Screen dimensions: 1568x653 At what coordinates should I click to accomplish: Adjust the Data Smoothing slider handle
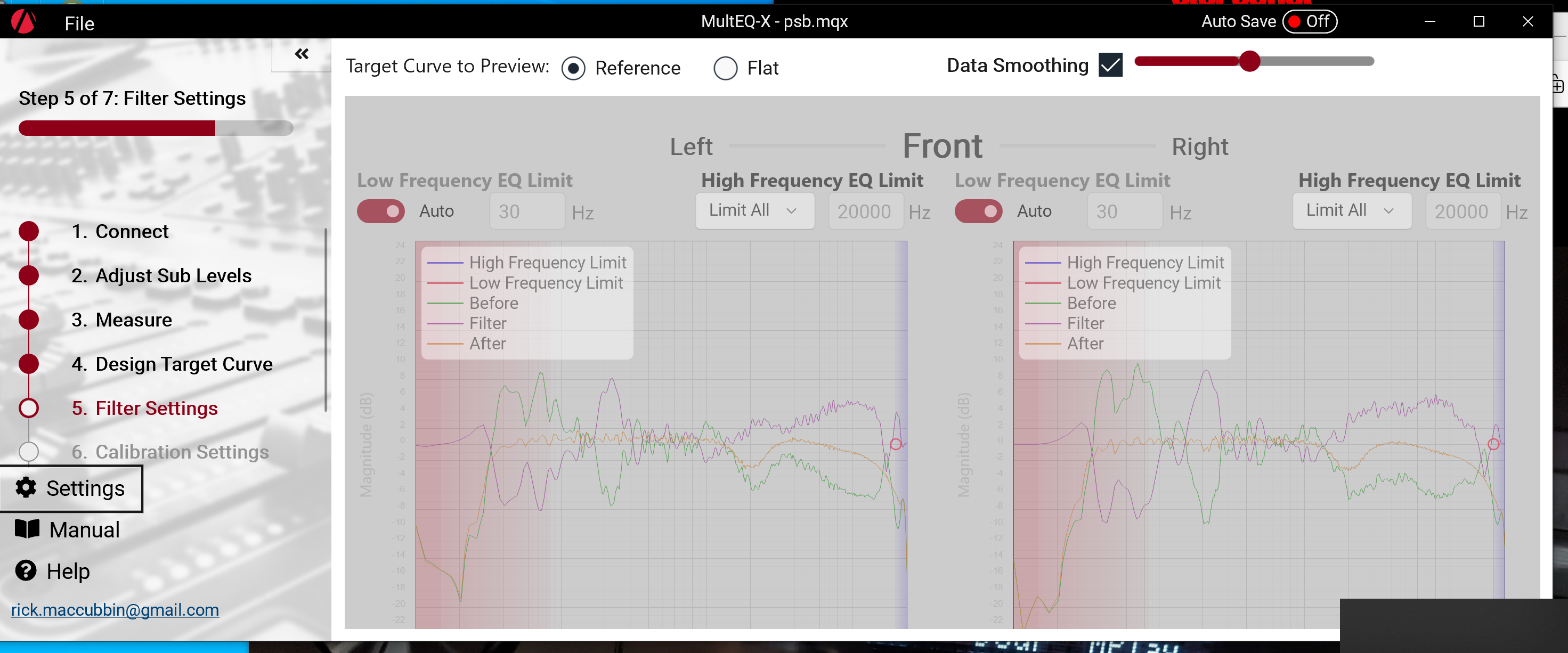click(x=1249, y=61)
